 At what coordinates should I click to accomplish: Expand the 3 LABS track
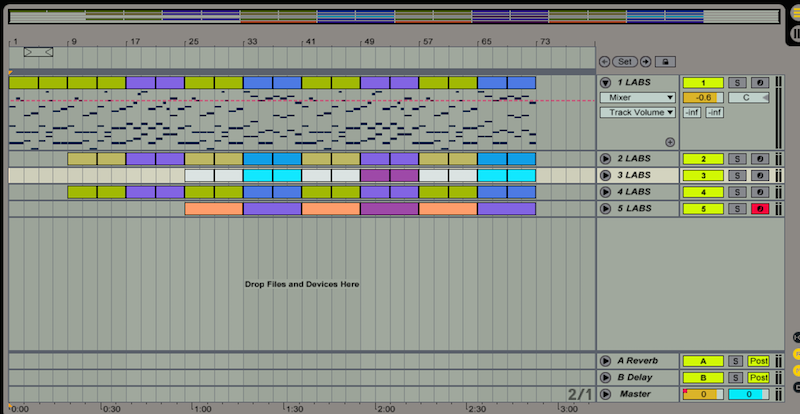click(x=605, y=176)
